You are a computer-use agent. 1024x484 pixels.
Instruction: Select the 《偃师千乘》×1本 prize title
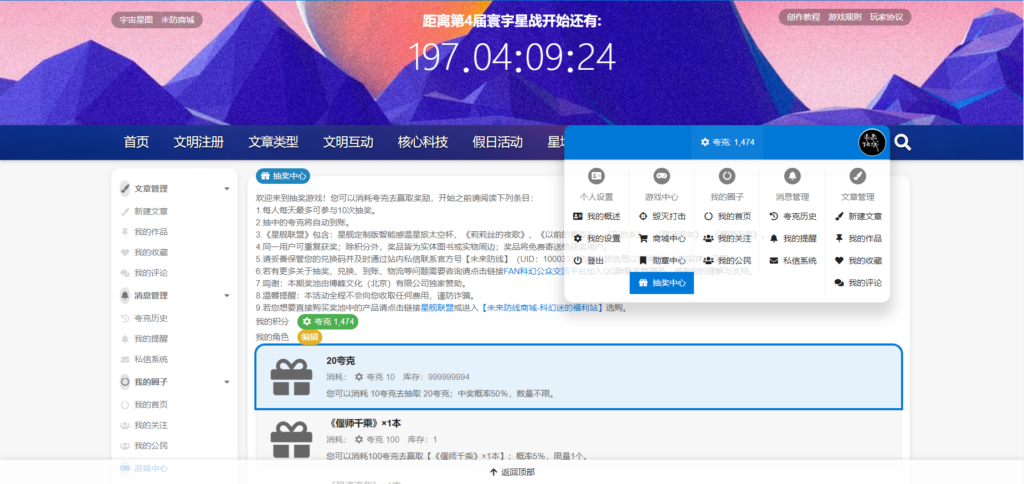click(363, 423)
